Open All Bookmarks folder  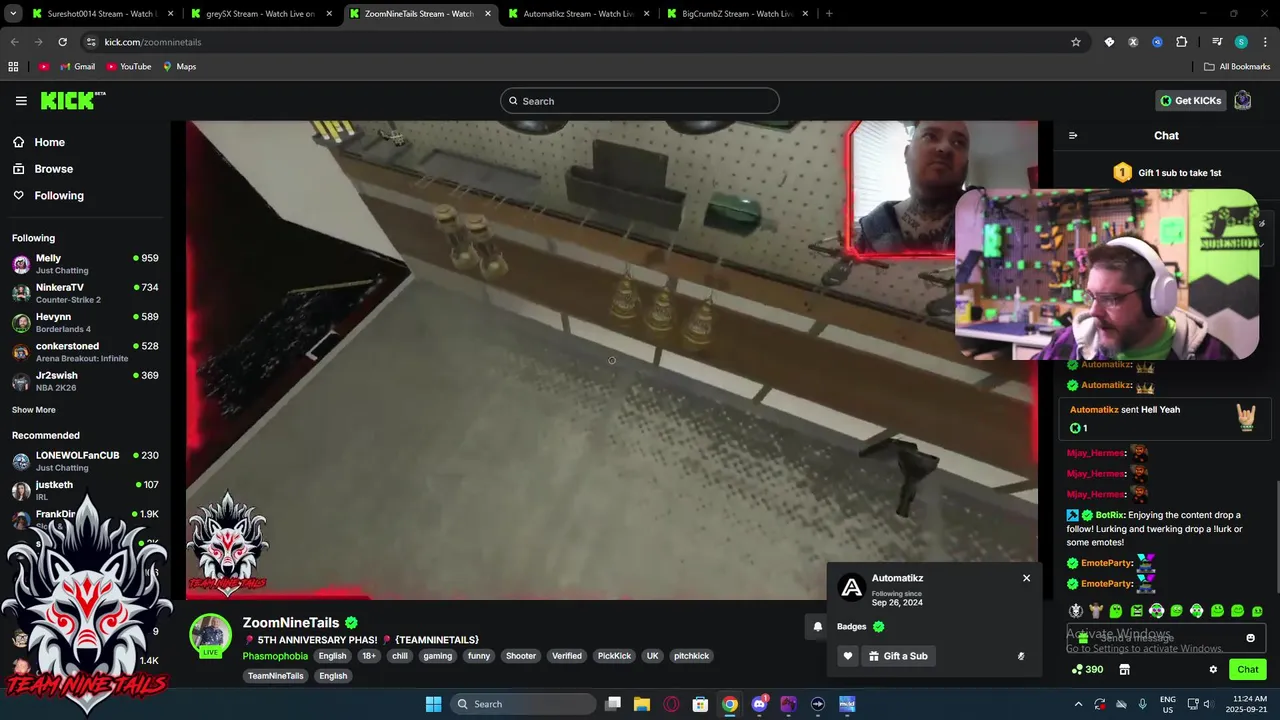(1237, 67)
